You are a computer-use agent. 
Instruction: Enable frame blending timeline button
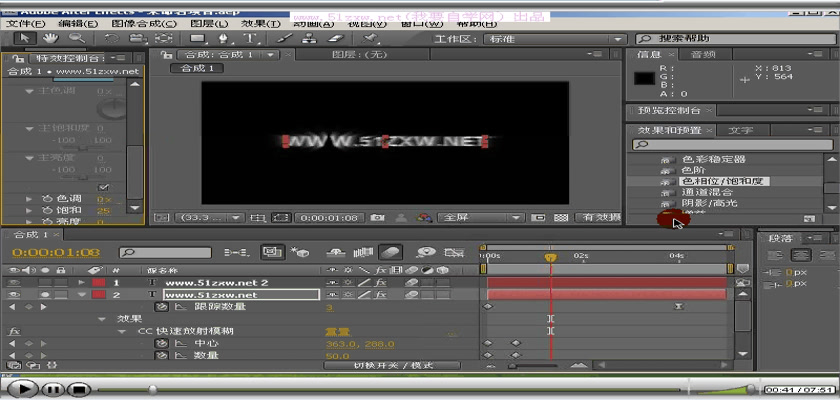pos(363,252)
